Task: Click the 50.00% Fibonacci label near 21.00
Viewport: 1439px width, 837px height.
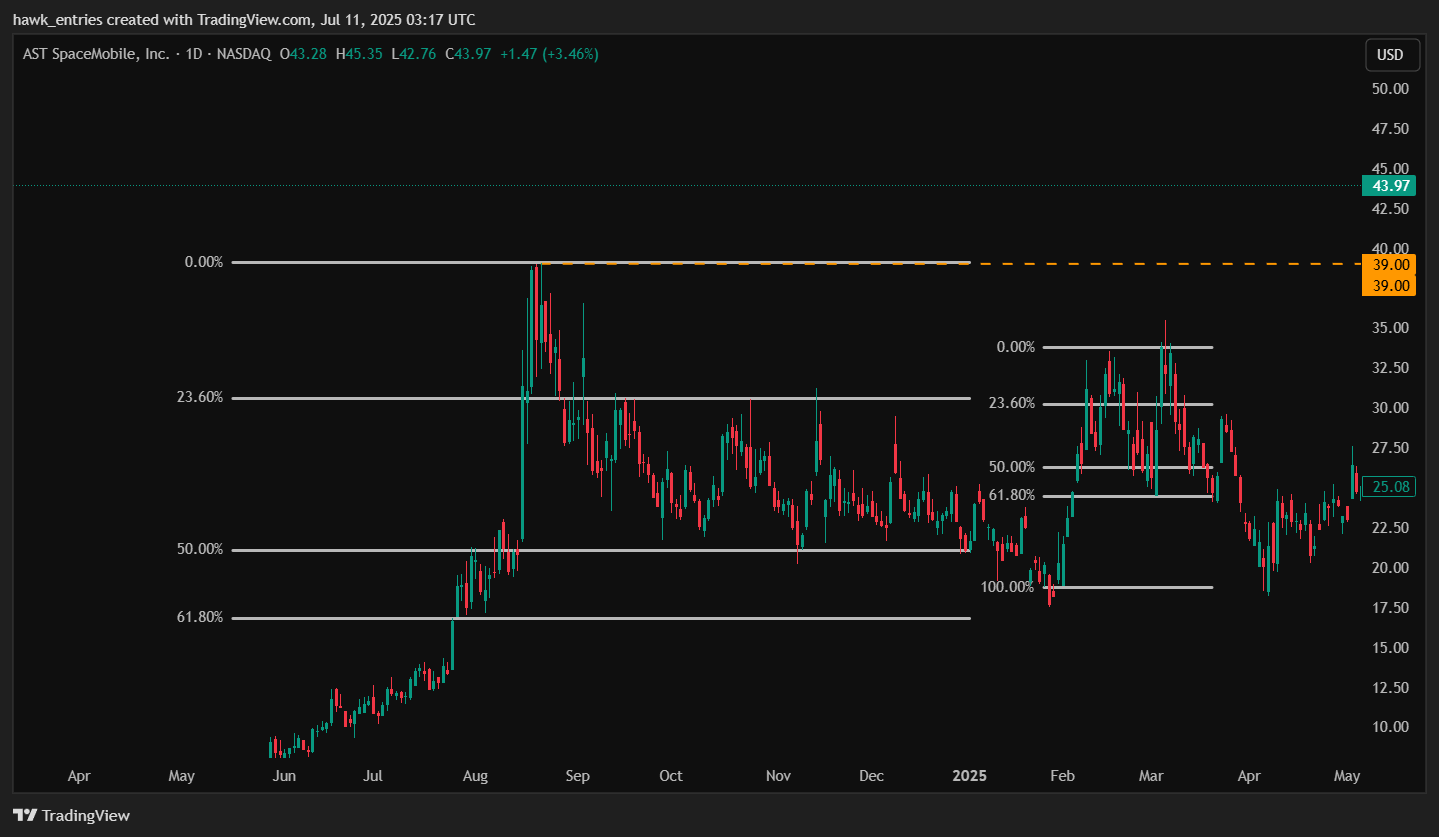Action: tap(200, 550)
